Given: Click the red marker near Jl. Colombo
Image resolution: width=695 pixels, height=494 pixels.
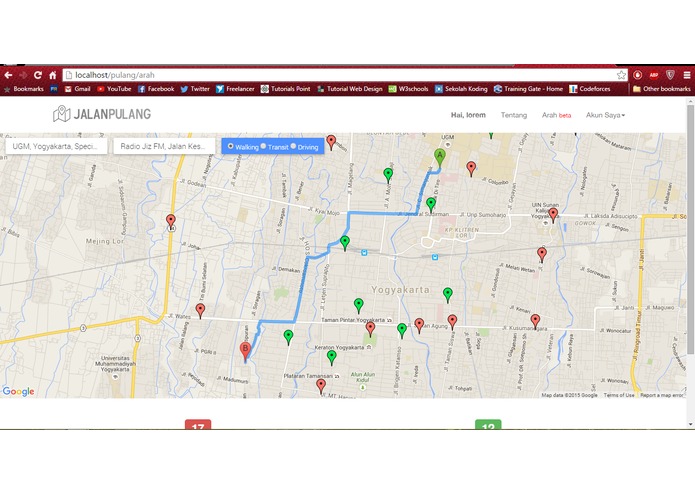Looking at the screenshot, I should (x=472, y=169).
